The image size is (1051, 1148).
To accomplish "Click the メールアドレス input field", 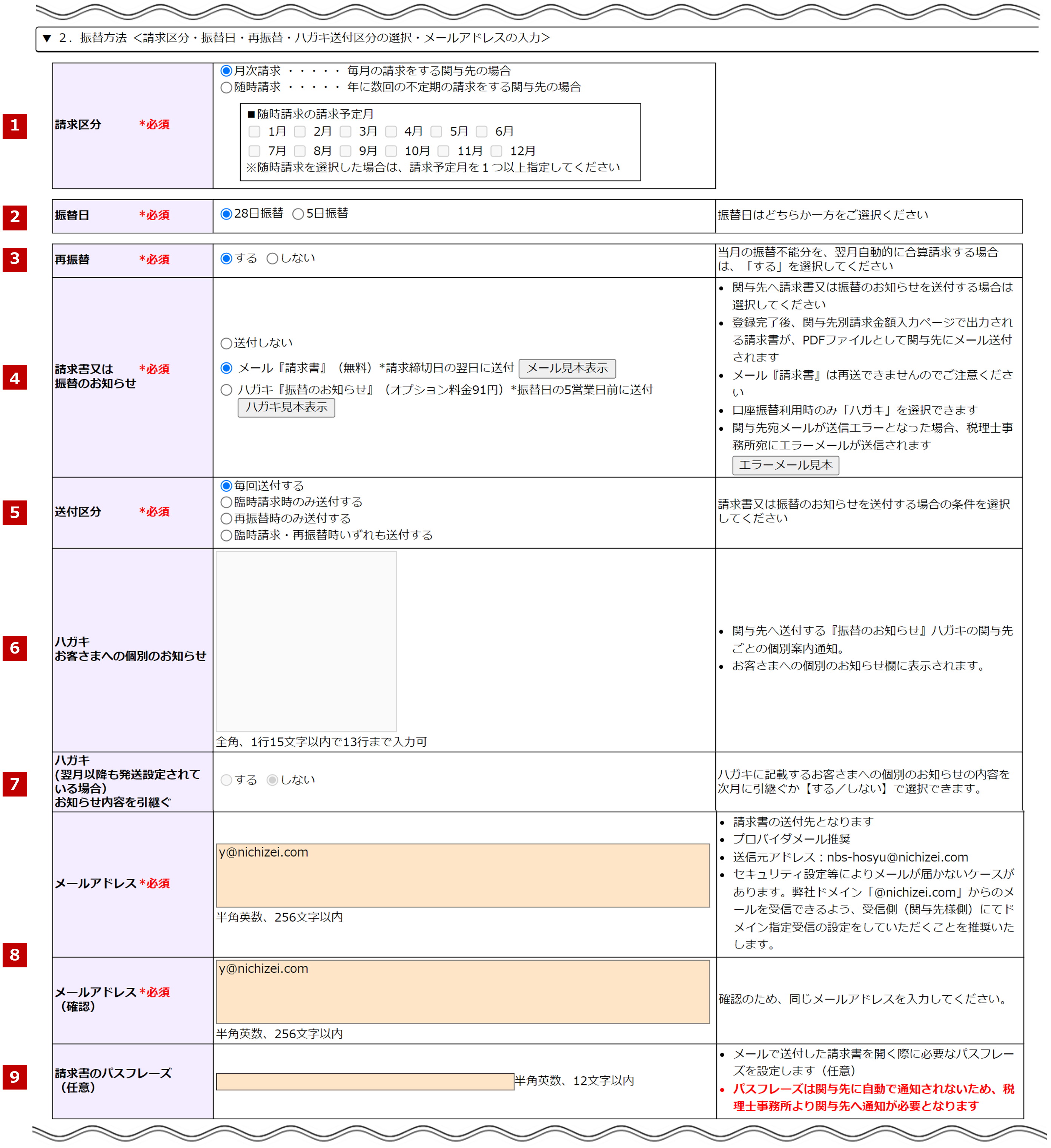I will coord(462,875).
